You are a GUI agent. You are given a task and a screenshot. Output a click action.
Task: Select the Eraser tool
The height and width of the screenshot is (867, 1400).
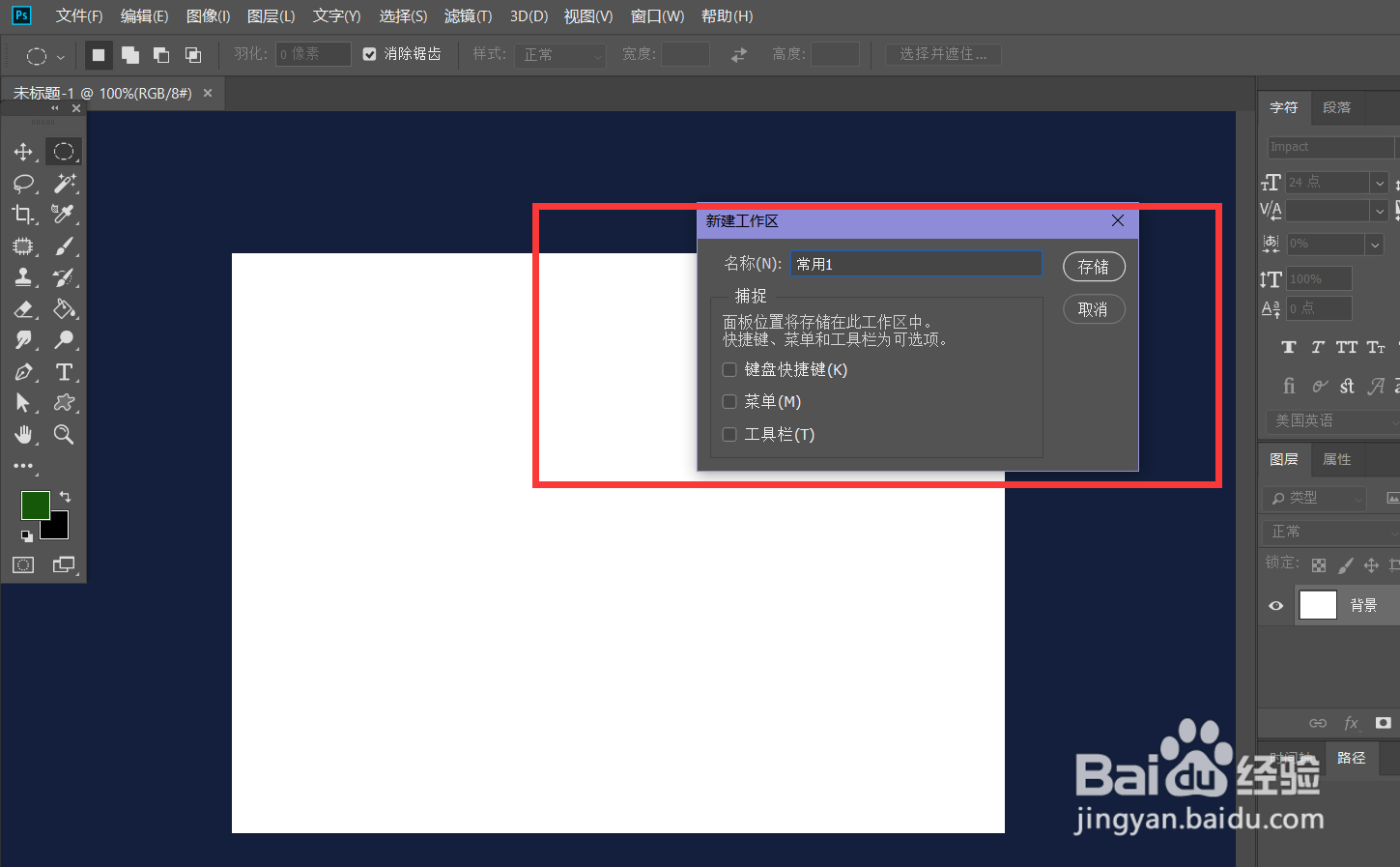click(x=23, y=309)
